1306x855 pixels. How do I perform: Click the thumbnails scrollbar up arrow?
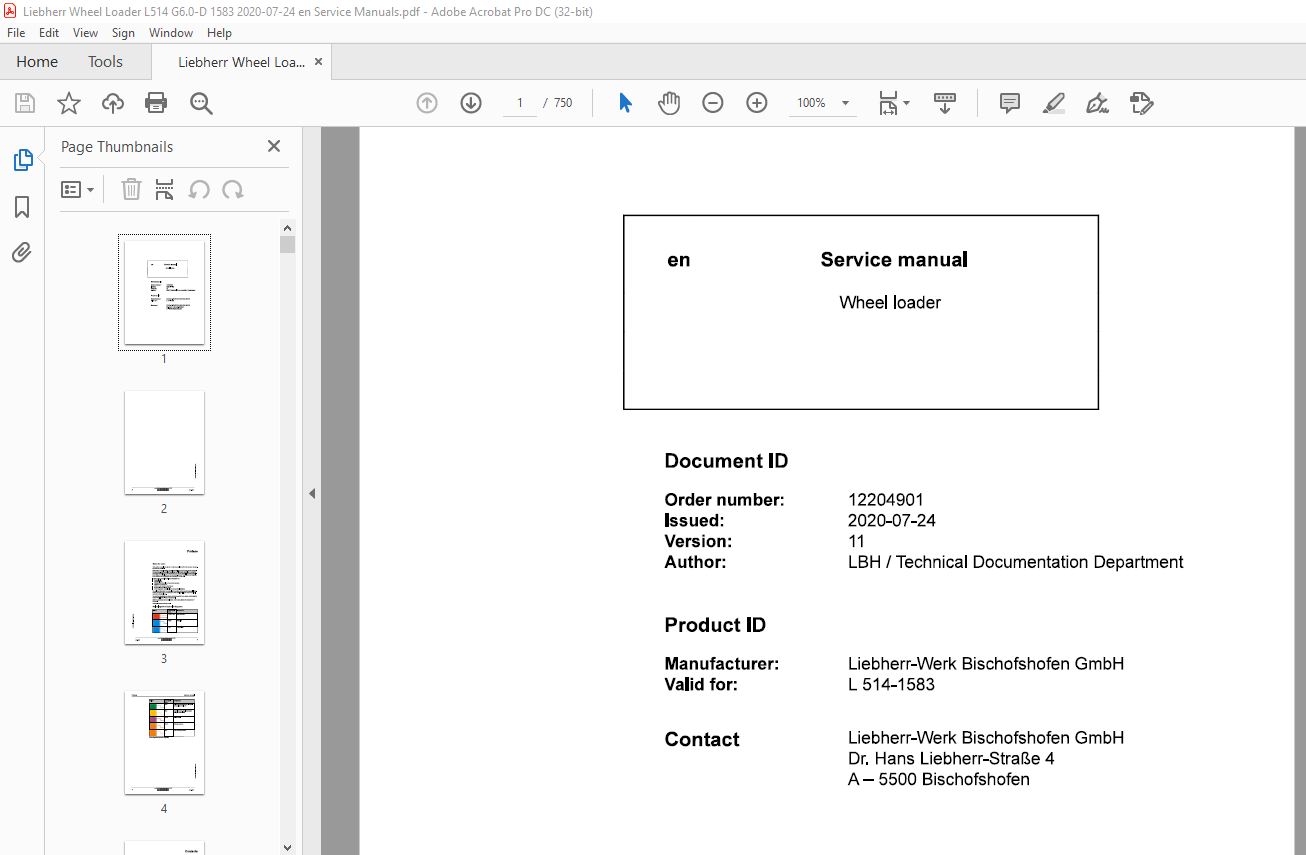(x=288, y=227)
